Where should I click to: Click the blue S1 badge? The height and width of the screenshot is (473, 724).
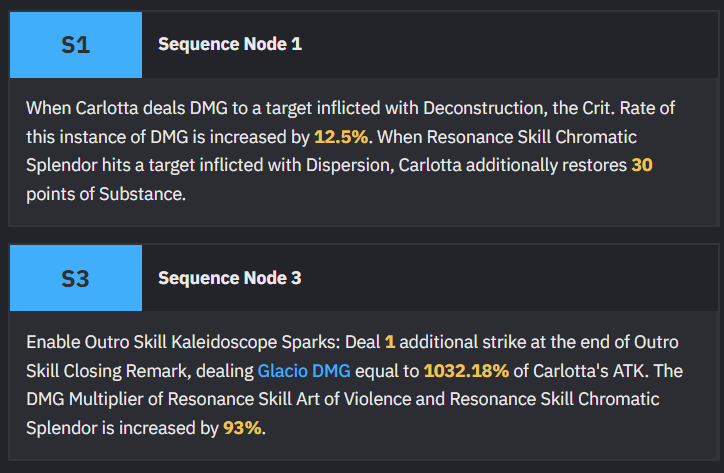pyautogui.click(x=76, y=45)
